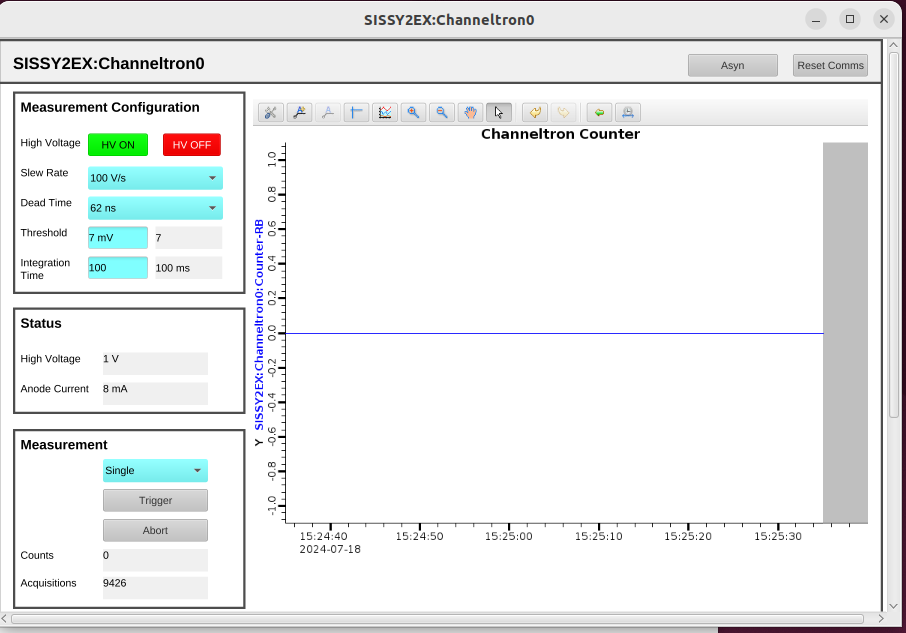Screen dimensions: 906x633
Task: Expand the Single measurement mode dropdown
Action: tap(155, 471)
